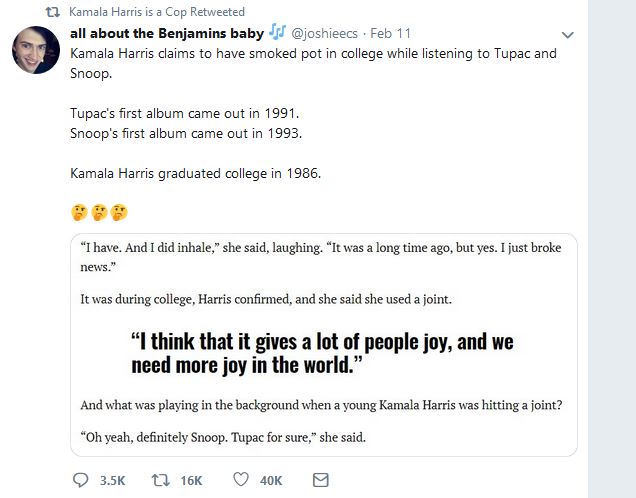Image resolution: width=636 pixels, height=498 pixels.
Task: Click display name "all about the Benjamins baby"
Action: coord(167,34)
